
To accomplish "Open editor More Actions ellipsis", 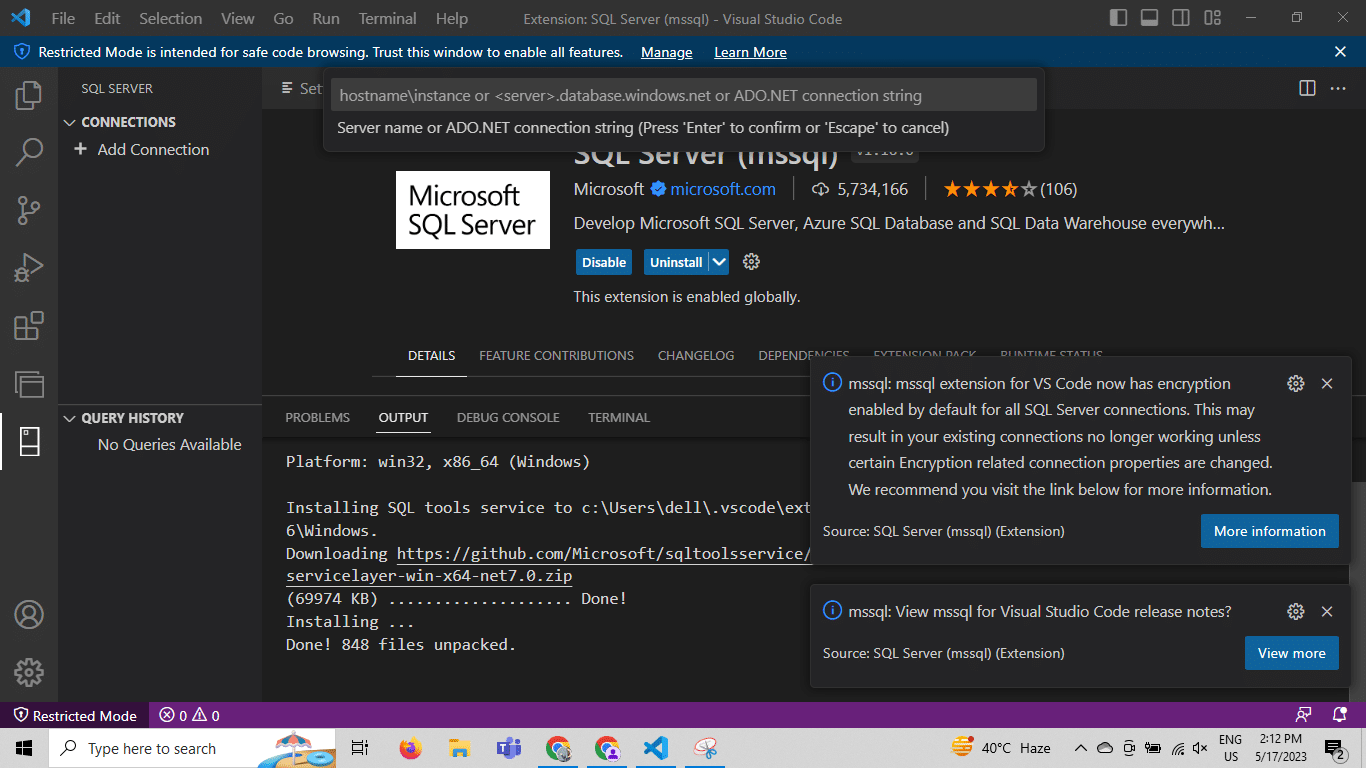I will tap(1338, 88).
